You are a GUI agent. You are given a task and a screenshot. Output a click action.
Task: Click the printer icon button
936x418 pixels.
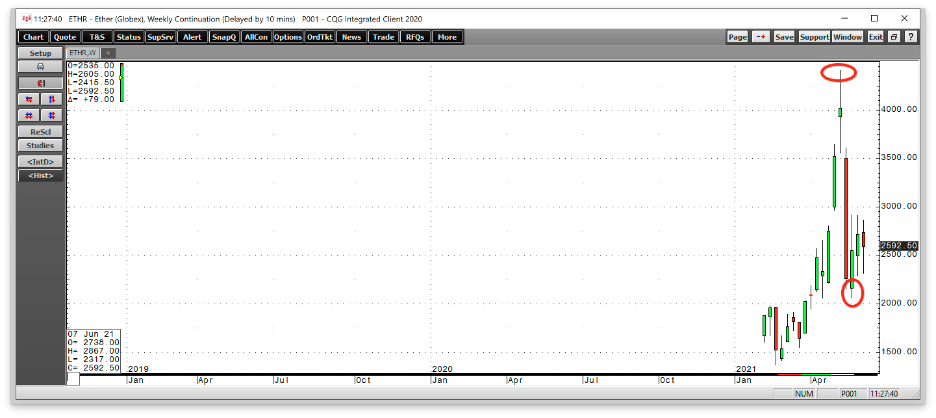click(x=40, y=66)
